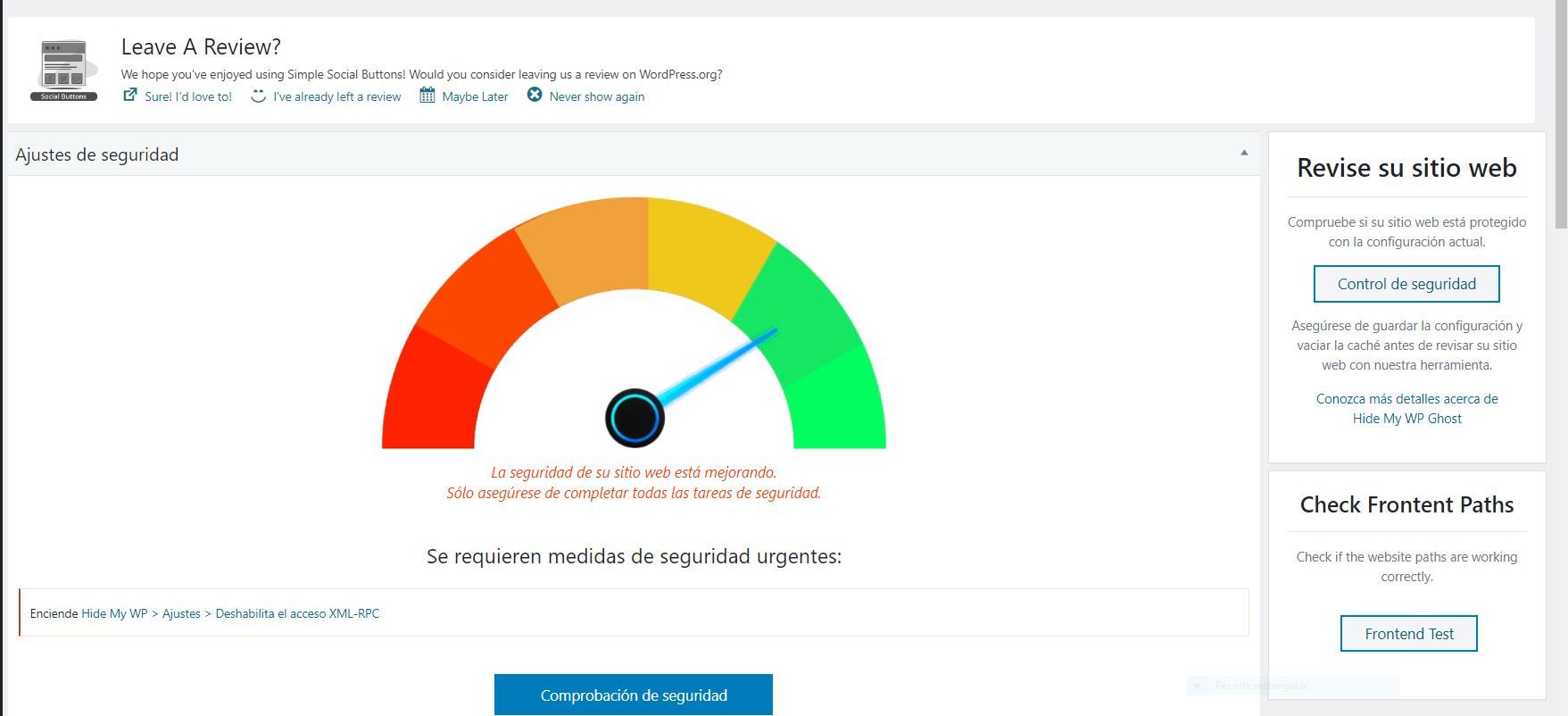Screen dimensions: 1568x716
Task: Select 'I've already left a review' link
Action: (x=337, y=96)
